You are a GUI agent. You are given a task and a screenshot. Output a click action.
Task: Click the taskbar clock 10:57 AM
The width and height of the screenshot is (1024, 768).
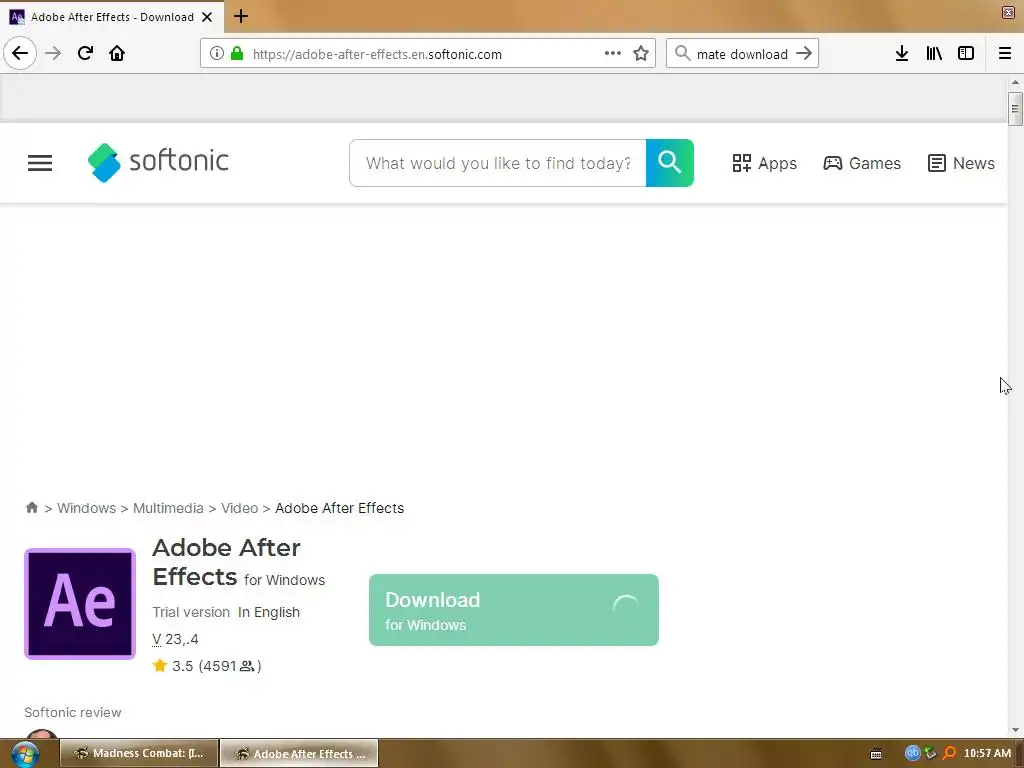(x=987, y=753)
